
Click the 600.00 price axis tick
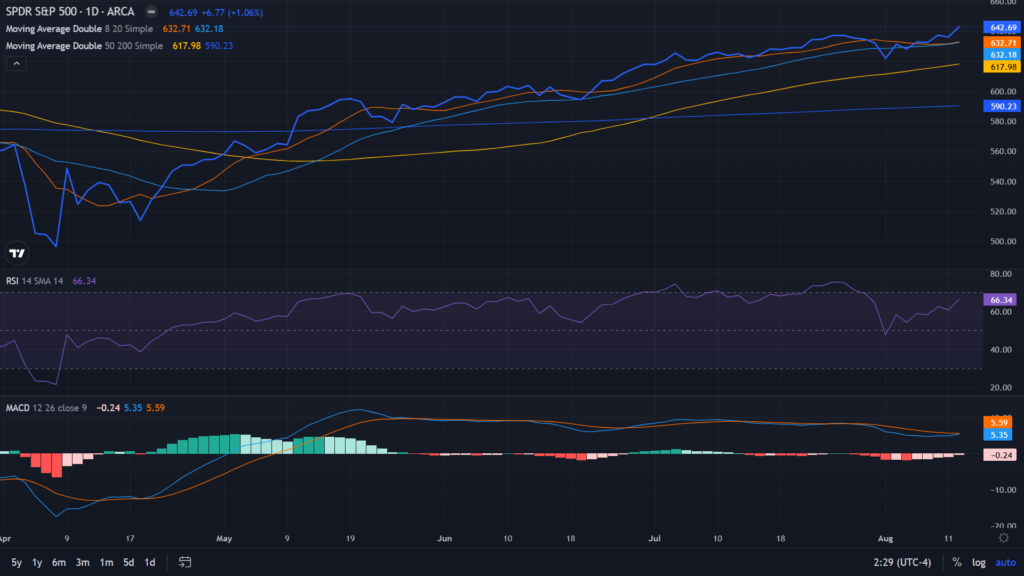[1002, 91]
